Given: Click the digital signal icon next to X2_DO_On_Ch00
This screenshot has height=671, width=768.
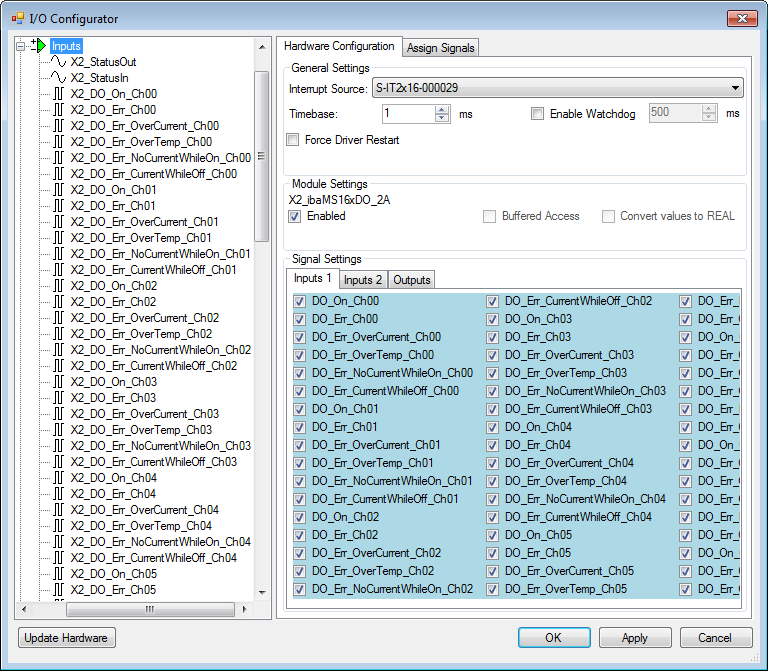Looking at the screenshot, I should pyautogui.click(x=58, y=94).
